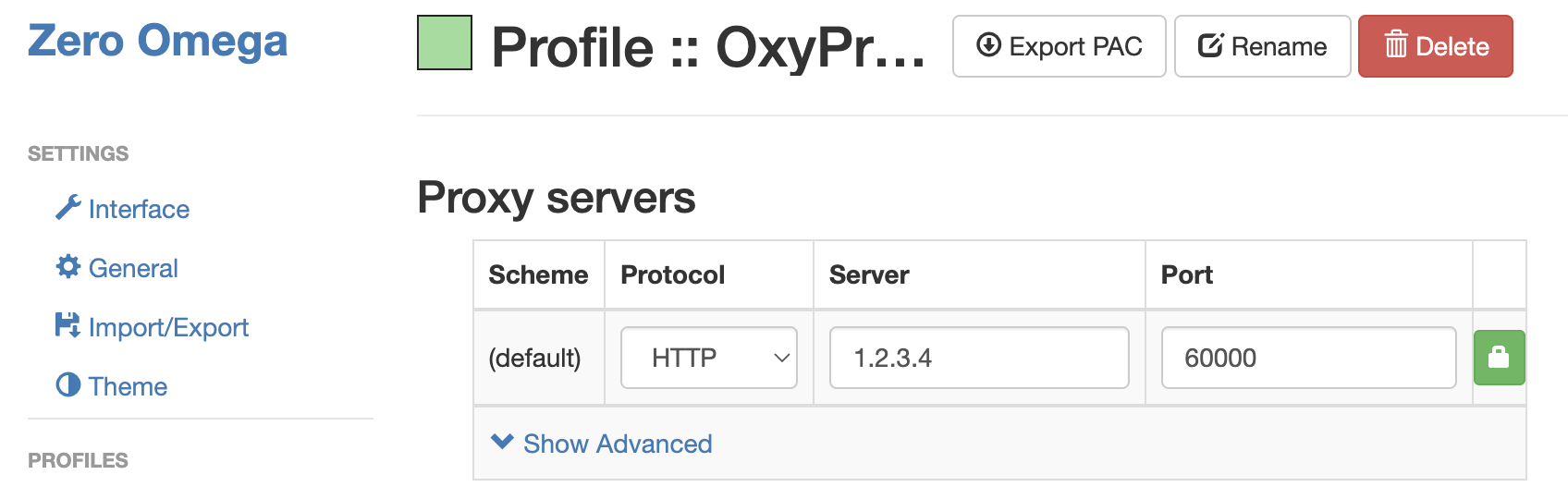This screenshot has height=499, width=1568.
Task: Click the Server address field 1.2.3.4
Action: point(978,358)
